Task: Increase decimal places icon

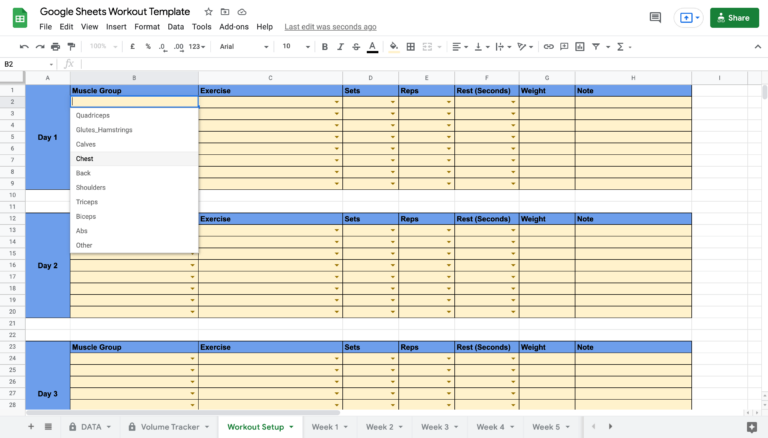Action: (179, 47)
